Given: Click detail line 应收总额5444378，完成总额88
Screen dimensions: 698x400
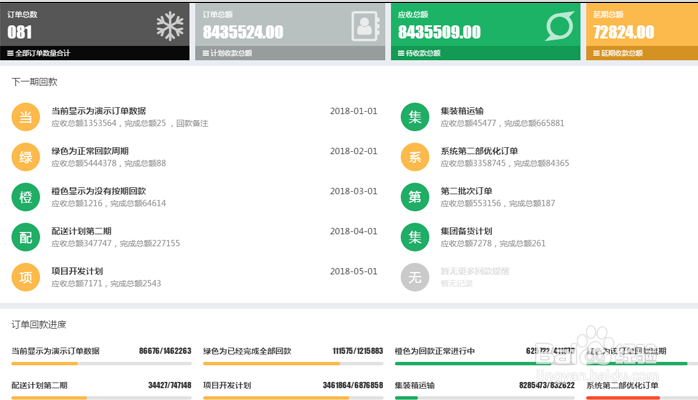Looking at the screenshot, I should [109, 163].
